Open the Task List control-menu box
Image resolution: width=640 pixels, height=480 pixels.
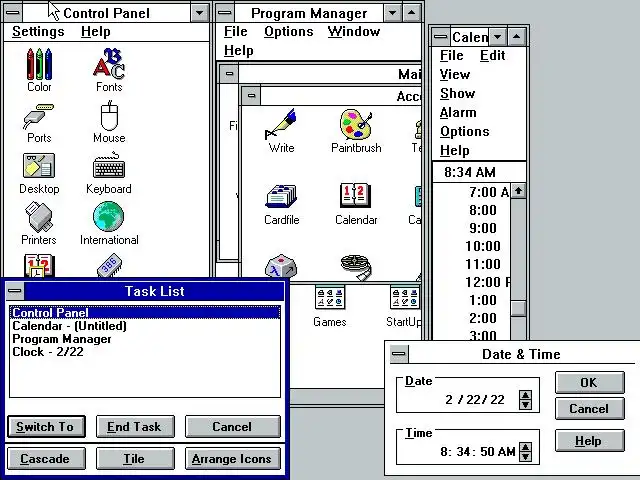point(15,291)
